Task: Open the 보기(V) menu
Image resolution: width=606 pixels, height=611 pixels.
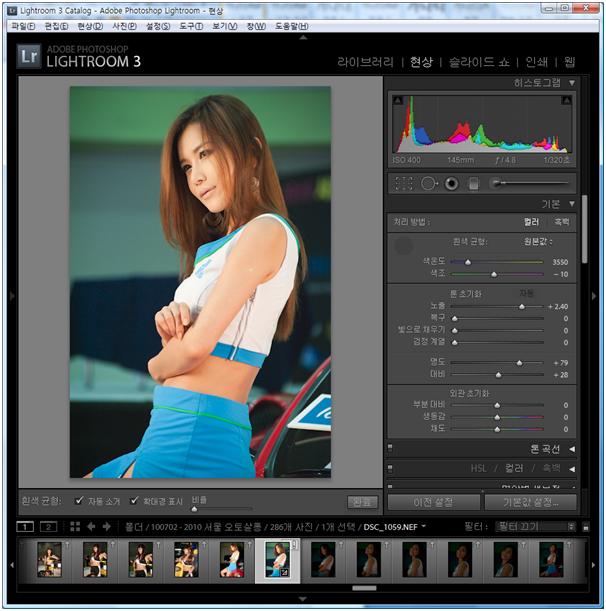Action: pyautogui.click(x=224, y=26)
